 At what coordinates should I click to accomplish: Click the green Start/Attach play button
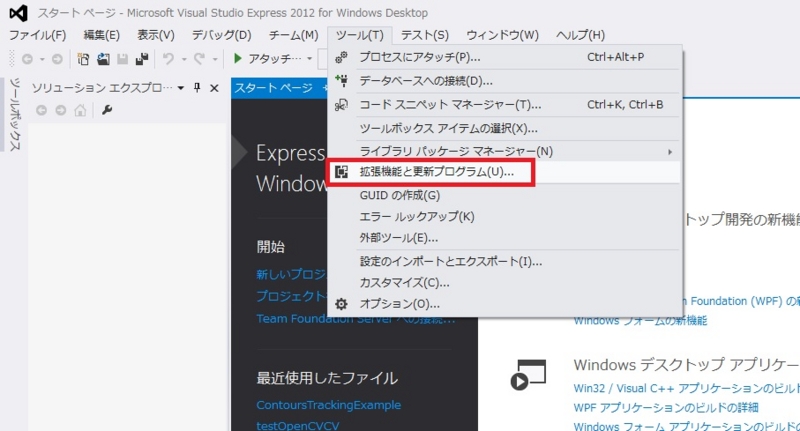pos(237,59)
